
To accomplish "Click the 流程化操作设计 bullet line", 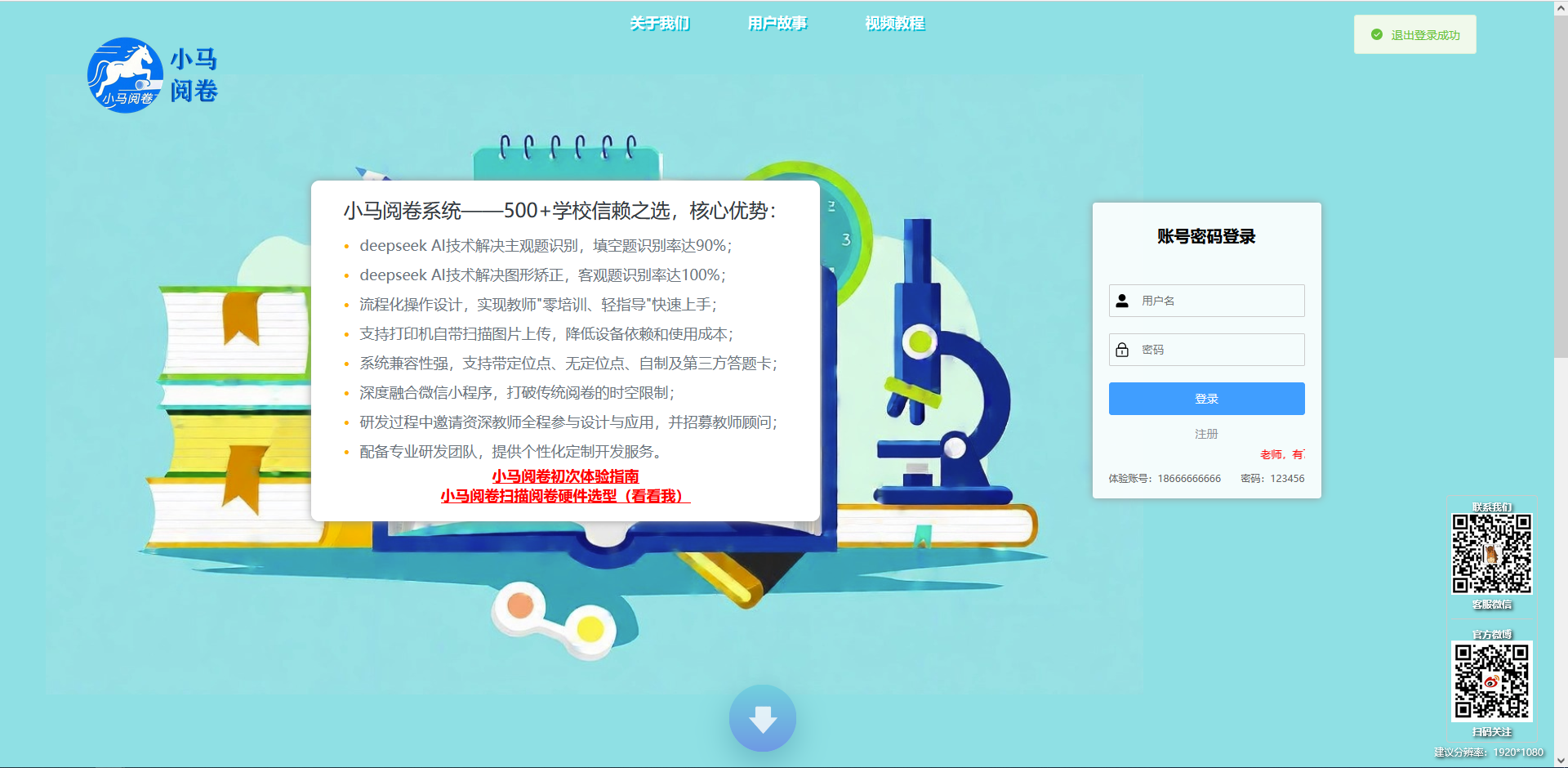I will click(x=538, y=305).
